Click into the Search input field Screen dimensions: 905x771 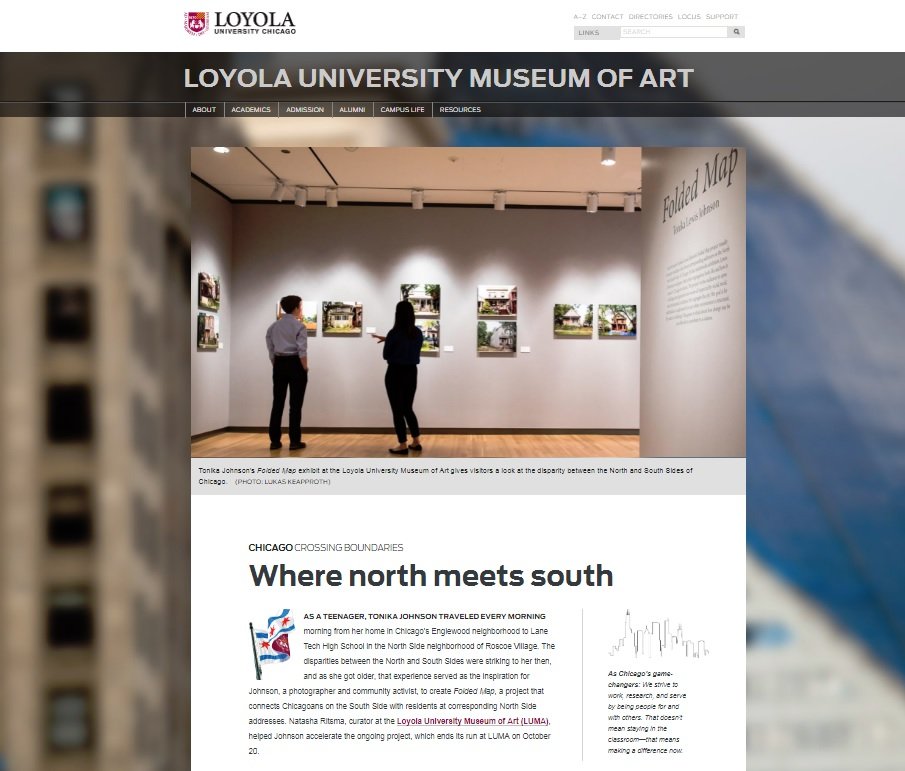coord(674,32)
